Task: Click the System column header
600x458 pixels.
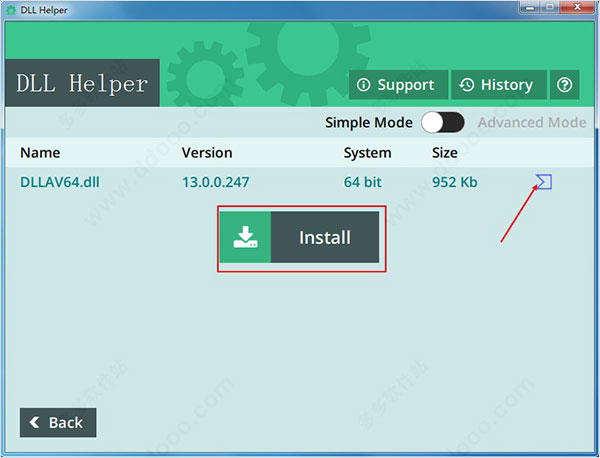Action: [x=367, y=153]
